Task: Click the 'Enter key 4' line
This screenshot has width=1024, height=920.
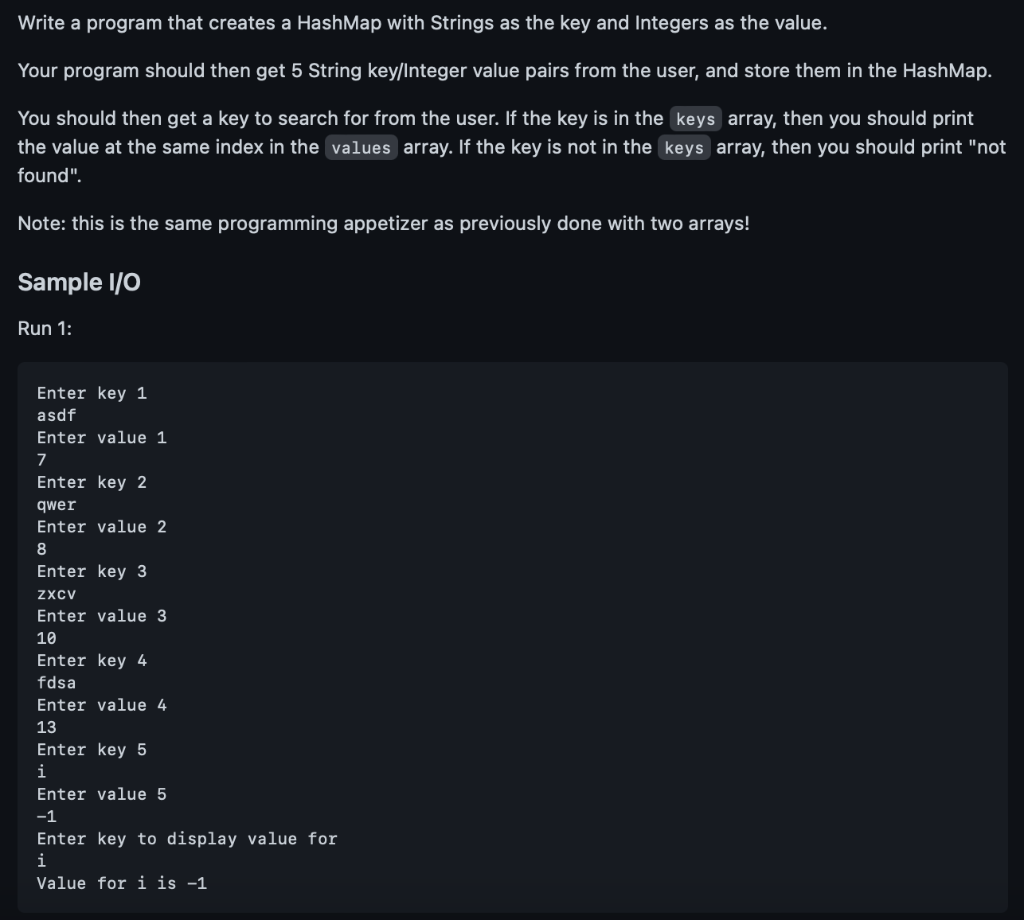Action: [x=91, y=660]
